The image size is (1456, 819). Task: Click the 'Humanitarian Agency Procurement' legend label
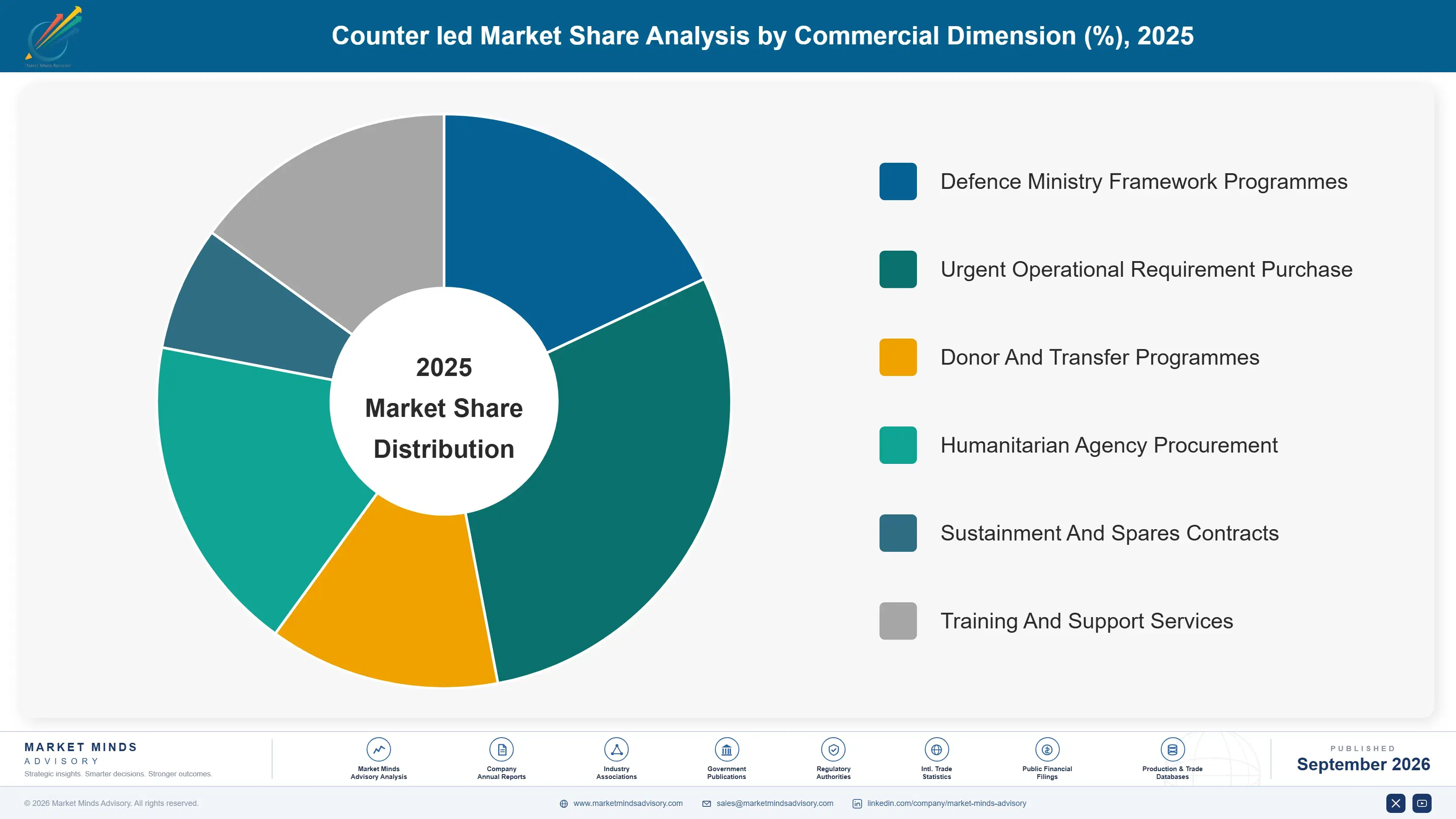[x=1109, y=445]
